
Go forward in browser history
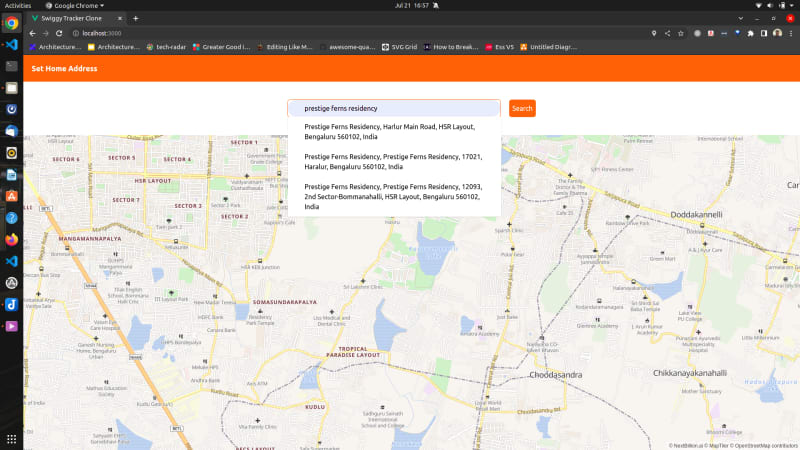click(45, 33)
